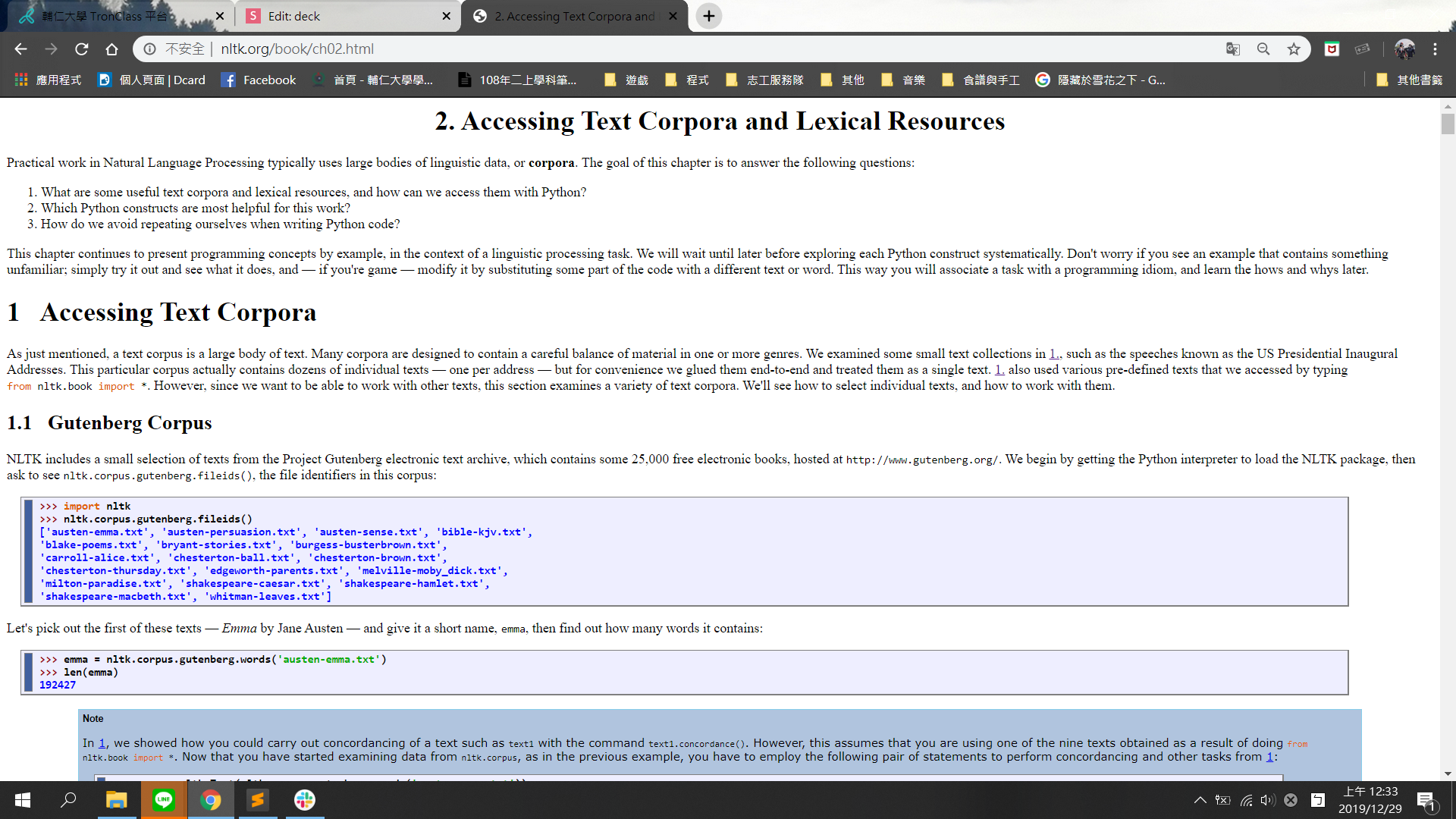Screen dimensions: 1456x819
Task: Open Chrome's three-dot menu
Action: coord(1435,49)
